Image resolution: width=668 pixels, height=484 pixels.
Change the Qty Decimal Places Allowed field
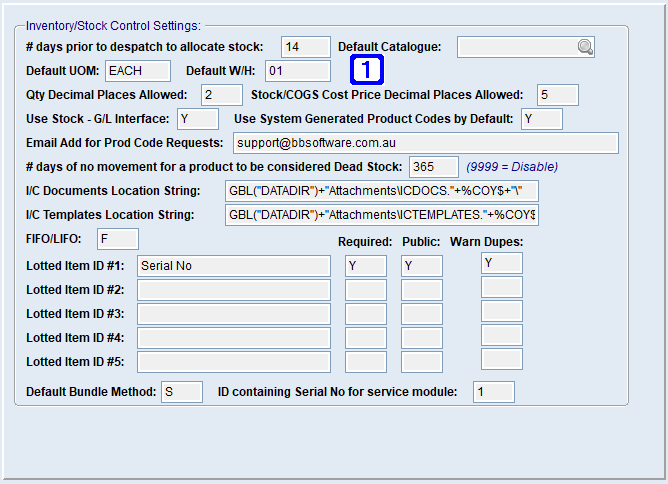coord(222,95)
